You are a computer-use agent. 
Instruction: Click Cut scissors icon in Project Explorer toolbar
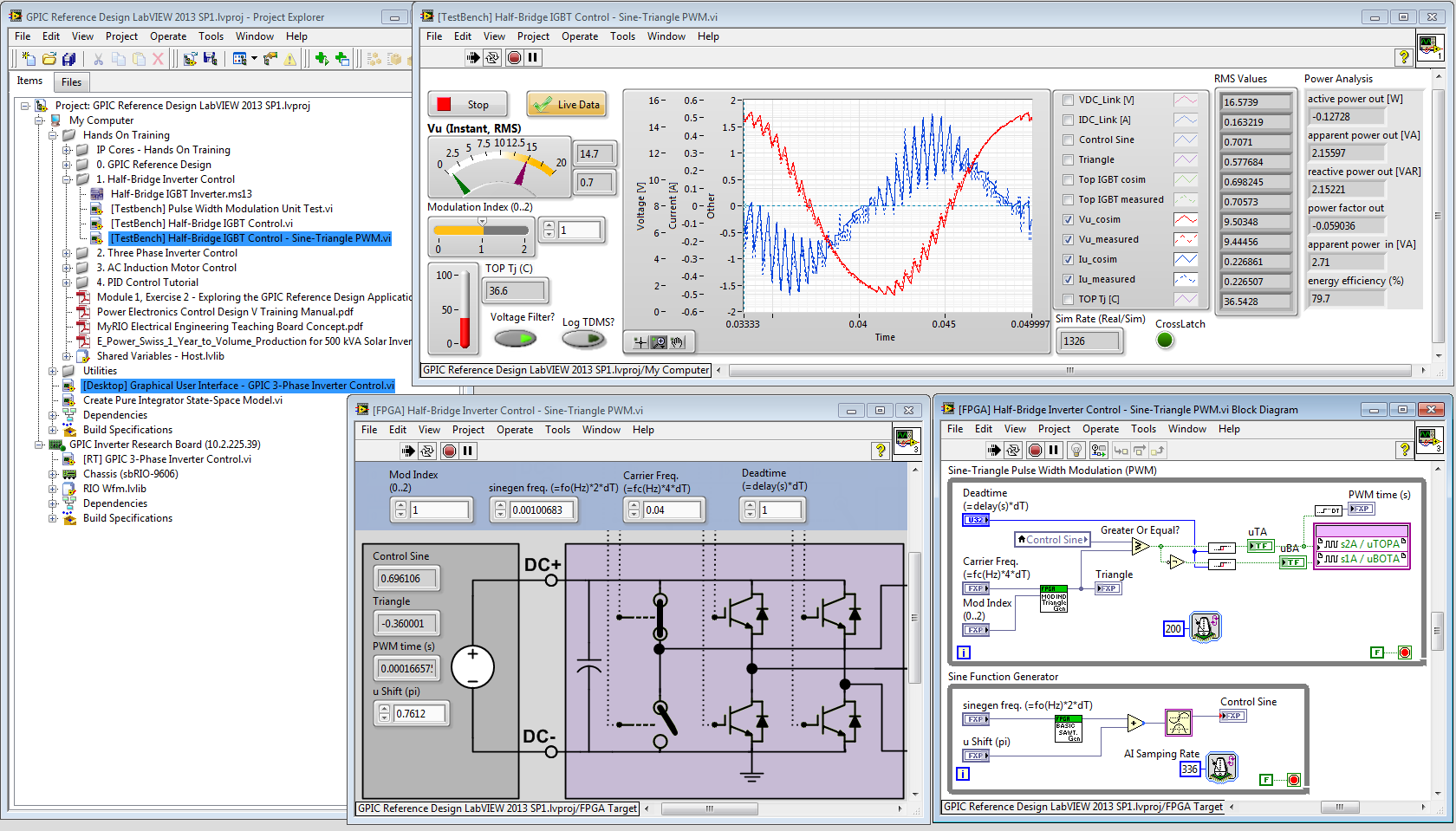coord(98,58)
